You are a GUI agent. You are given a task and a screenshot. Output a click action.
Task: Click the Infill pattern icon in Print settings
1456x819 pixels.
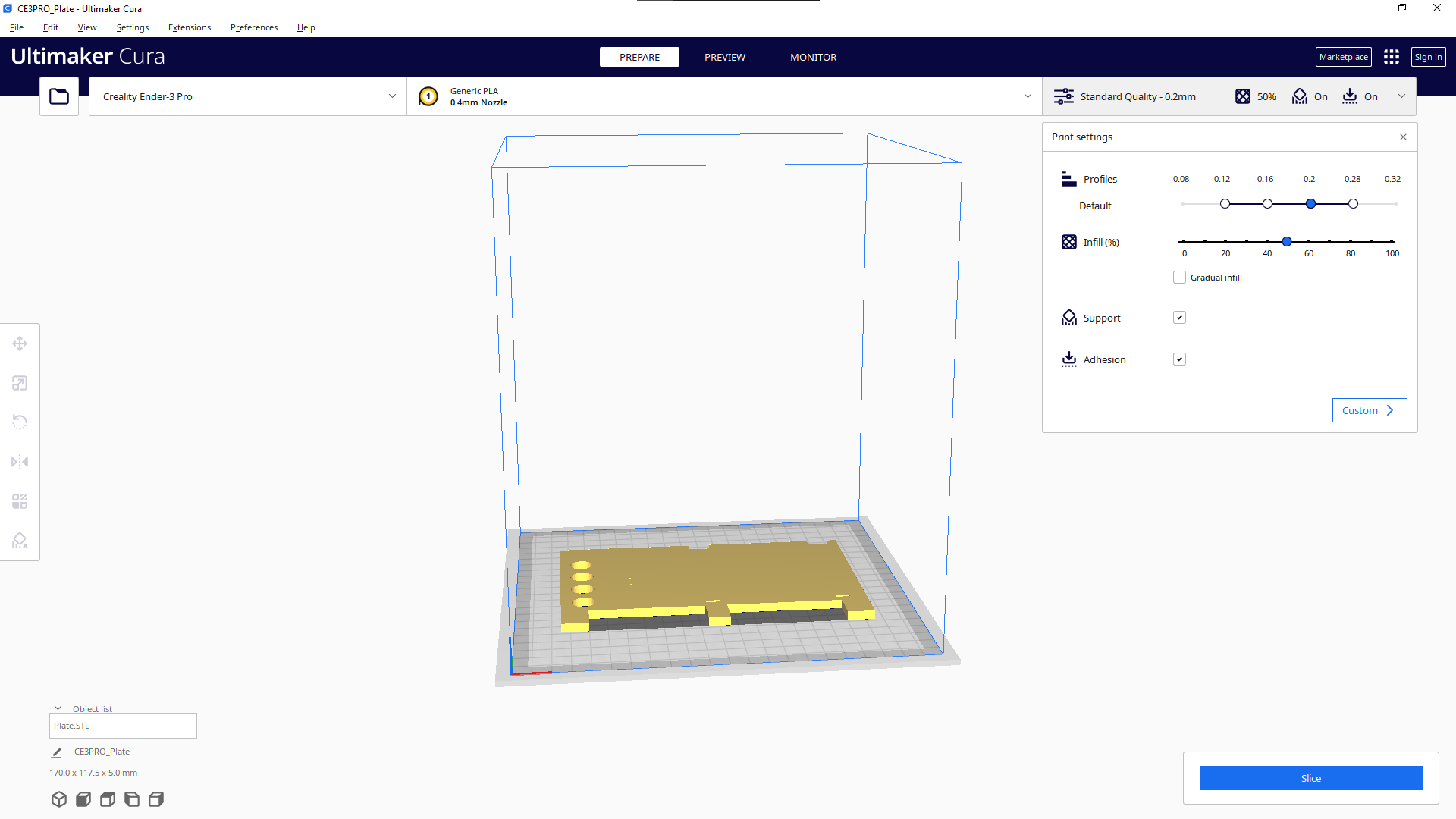point(1068,242)
